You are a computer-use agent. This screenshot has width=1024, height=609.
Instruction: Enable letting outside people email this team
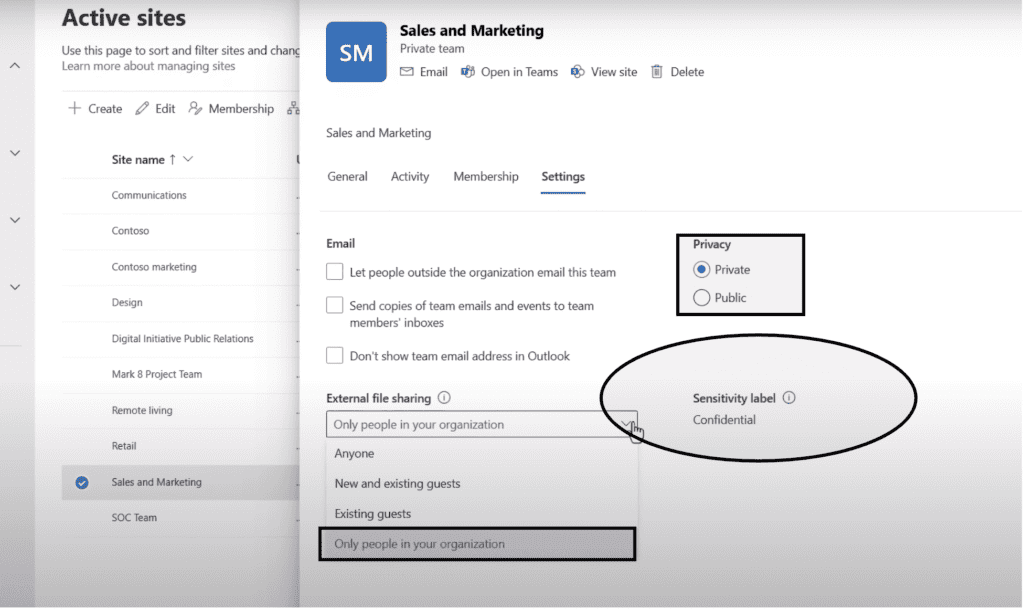coord(334,272)
